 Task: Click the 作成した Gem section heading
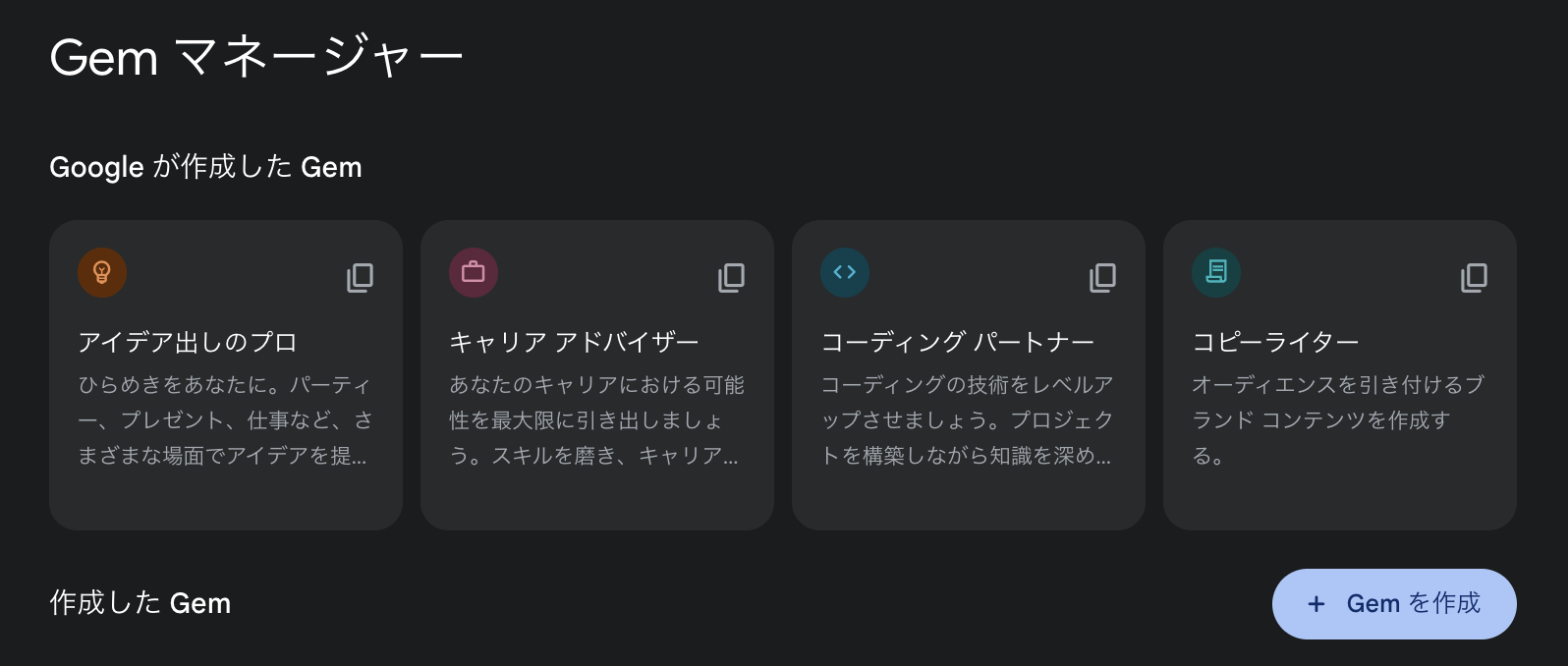tap(140, 603)
